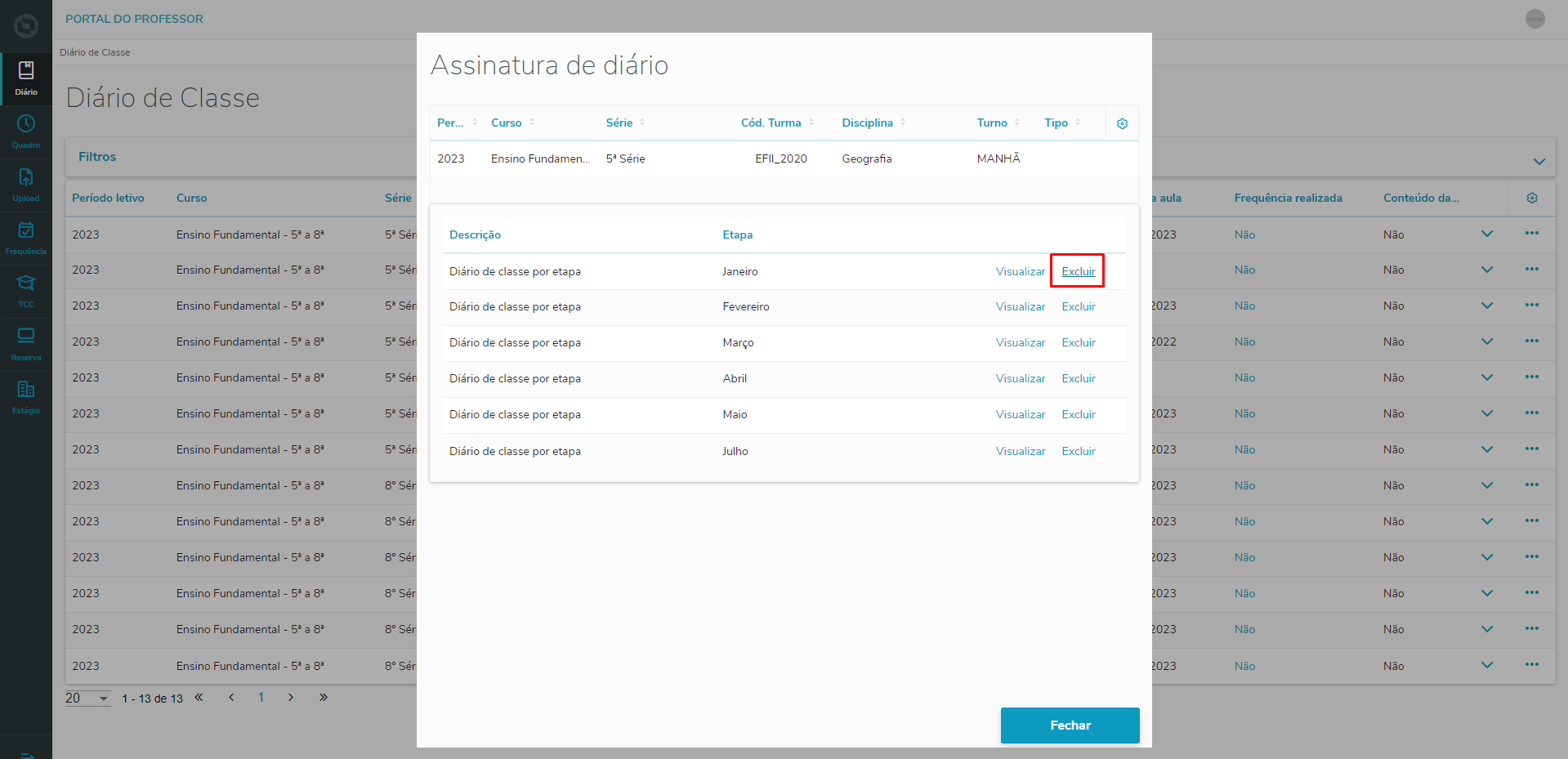
Task: Go to the last page of results
Action: 324,698
